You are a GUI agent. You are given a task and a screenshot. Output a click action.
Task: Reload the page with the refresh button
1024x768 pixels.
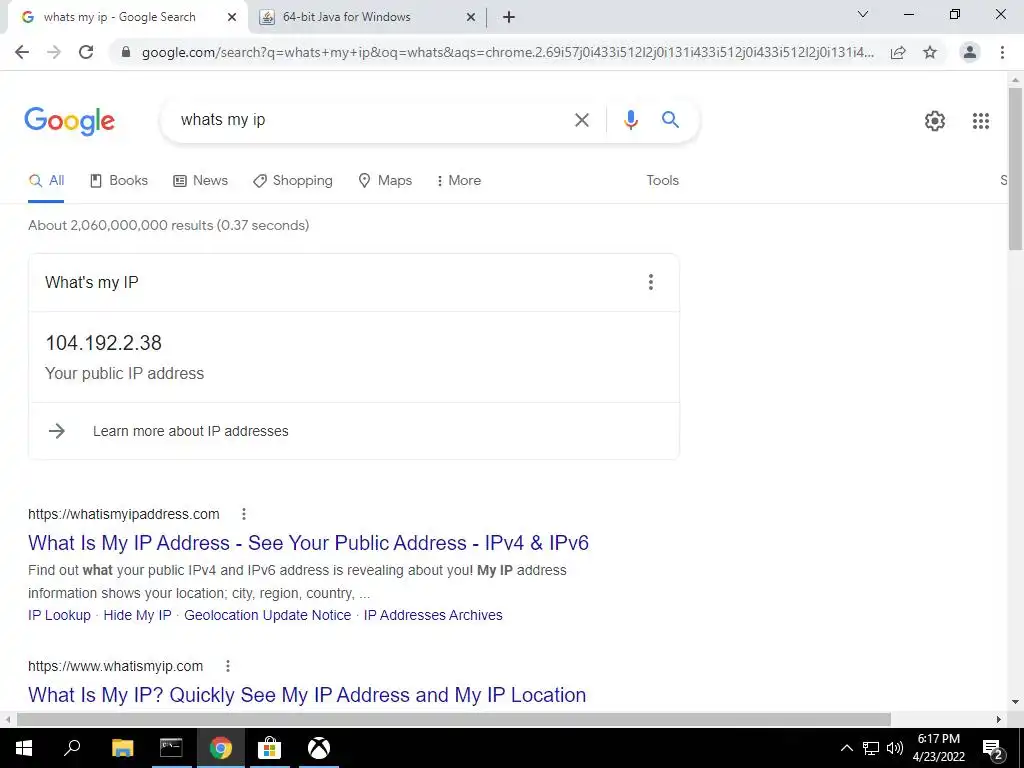[86, 52]
